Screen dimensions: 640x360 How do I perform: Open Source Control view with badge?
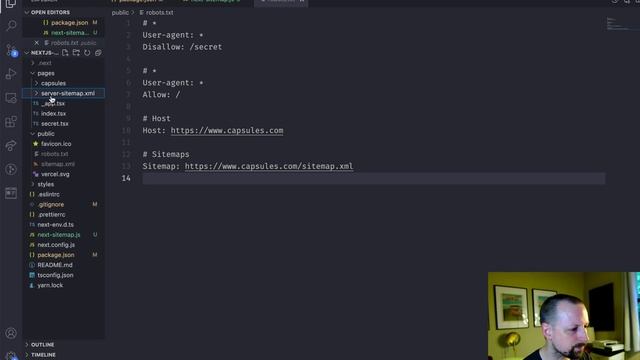pos(11,50)
